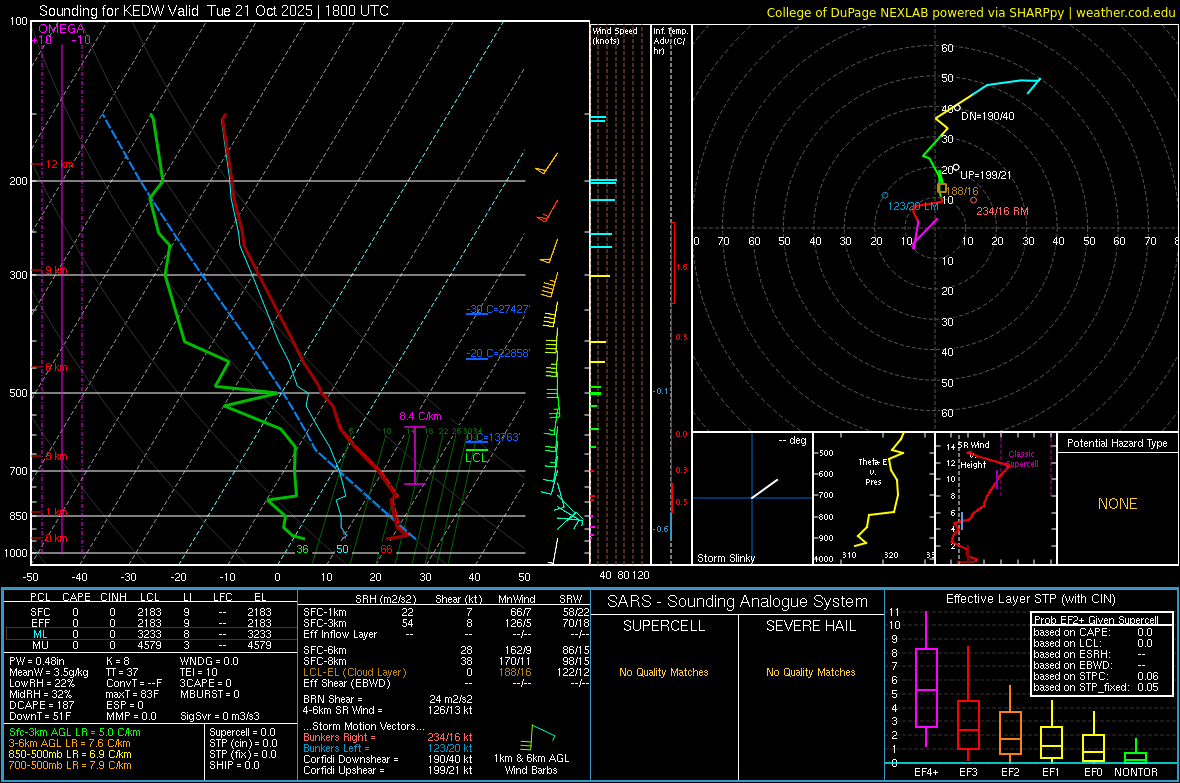The image size is (1180, 783).
Task: Click the surface dewpoint value 36
Action: [x=303, y=549]
